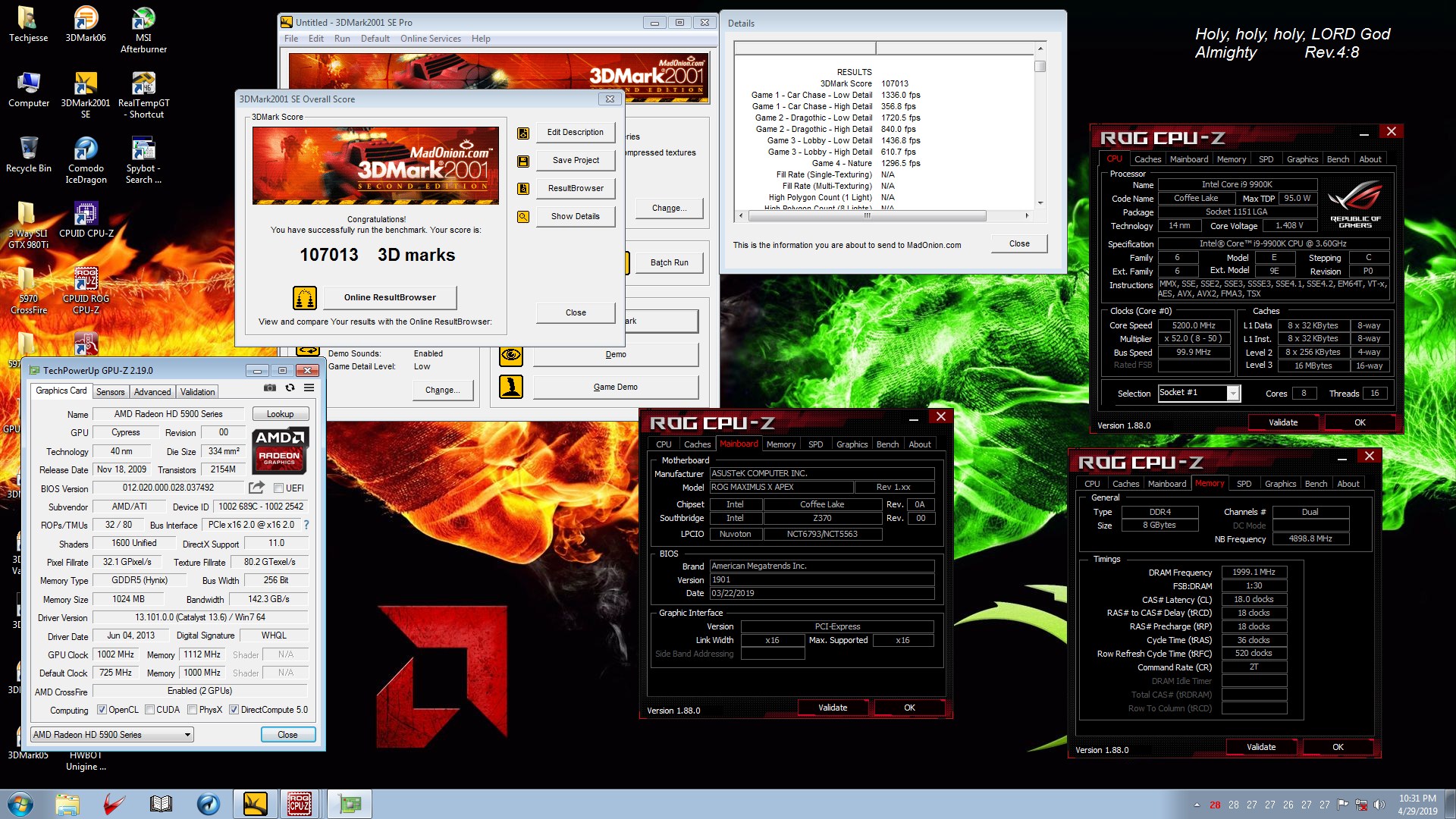Viewport: 1456px width, 819px height.
Task: Open 3 Way SLI GTX 980Ti folder
Action: point(28,225)
